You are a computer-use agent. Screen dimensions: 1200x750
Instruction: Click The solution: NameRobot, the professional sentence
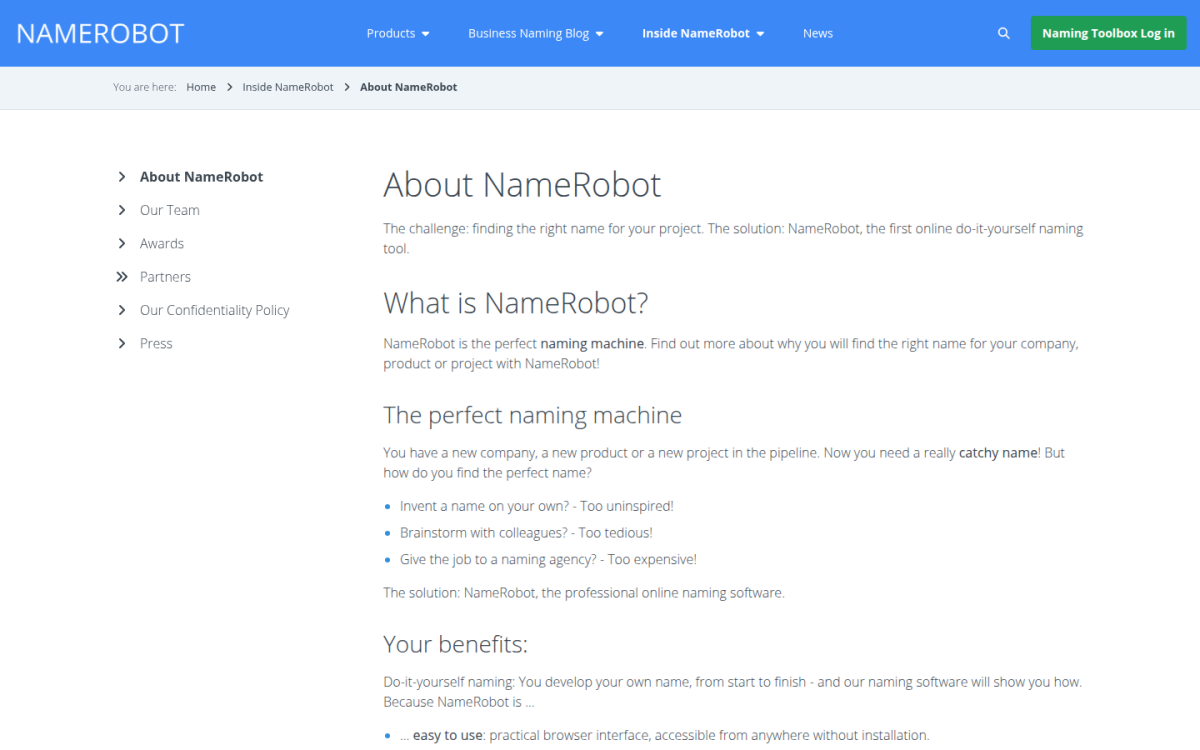tap(584, 593)
